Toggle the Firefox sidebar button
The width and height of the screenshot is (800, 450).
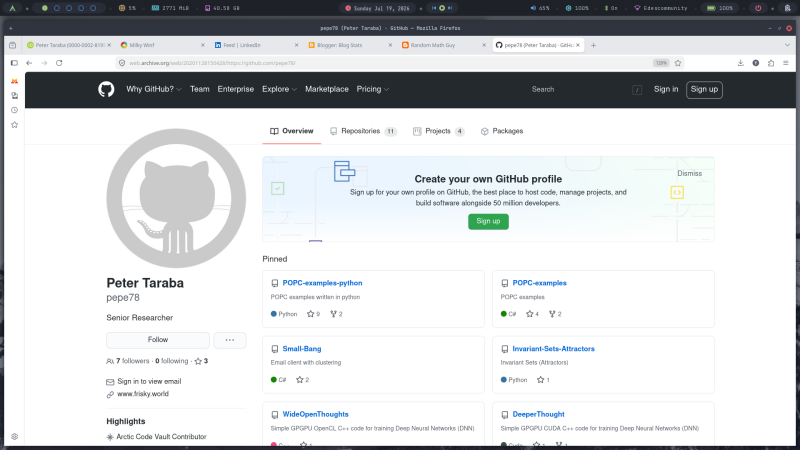pyautogui.click(x=14, y=63)
